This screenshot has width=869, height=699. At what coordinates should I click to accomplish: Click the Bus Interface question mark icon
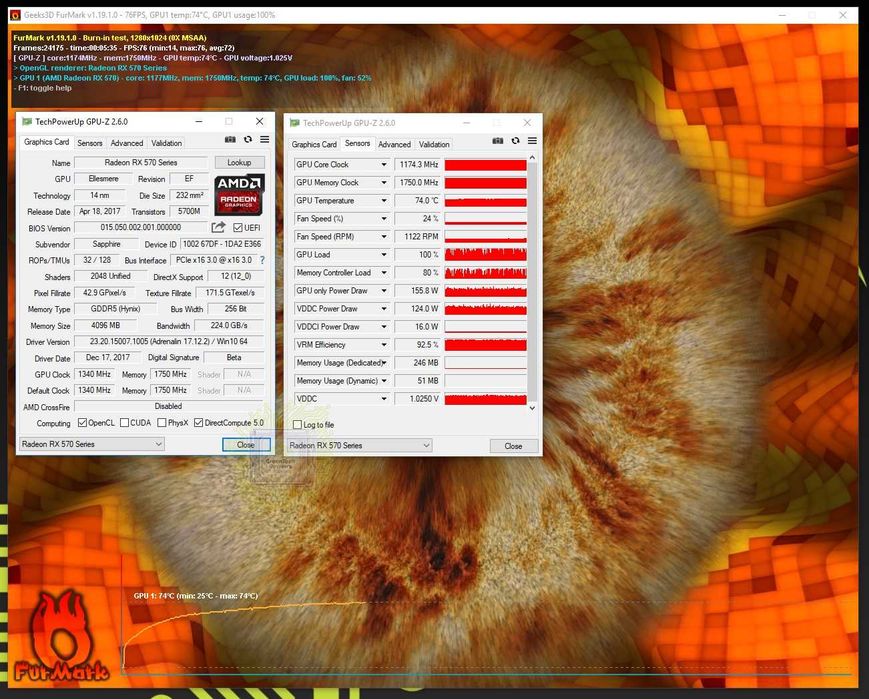point(262,260)
